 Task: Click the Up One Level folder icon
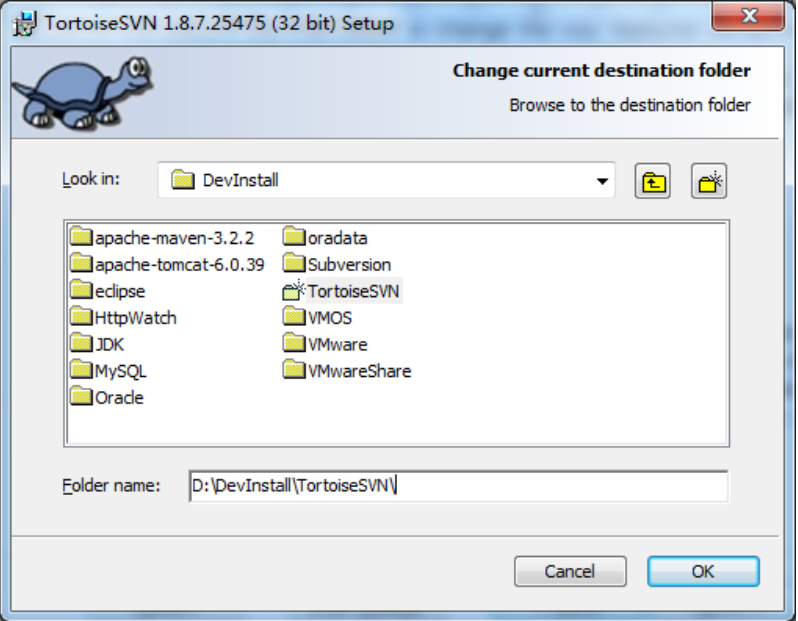click(652, 181)
